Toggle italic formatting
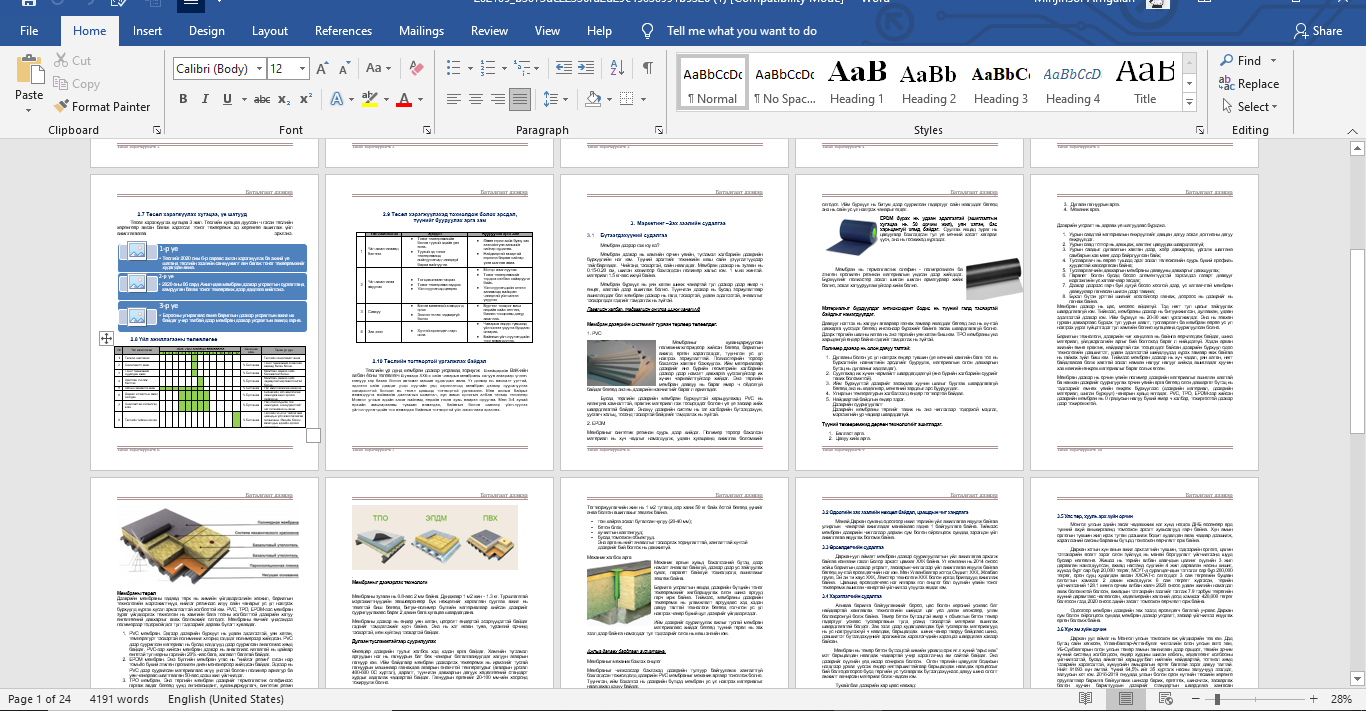Viewport: 1366px width, 711px height. click(x=207, y=99)
